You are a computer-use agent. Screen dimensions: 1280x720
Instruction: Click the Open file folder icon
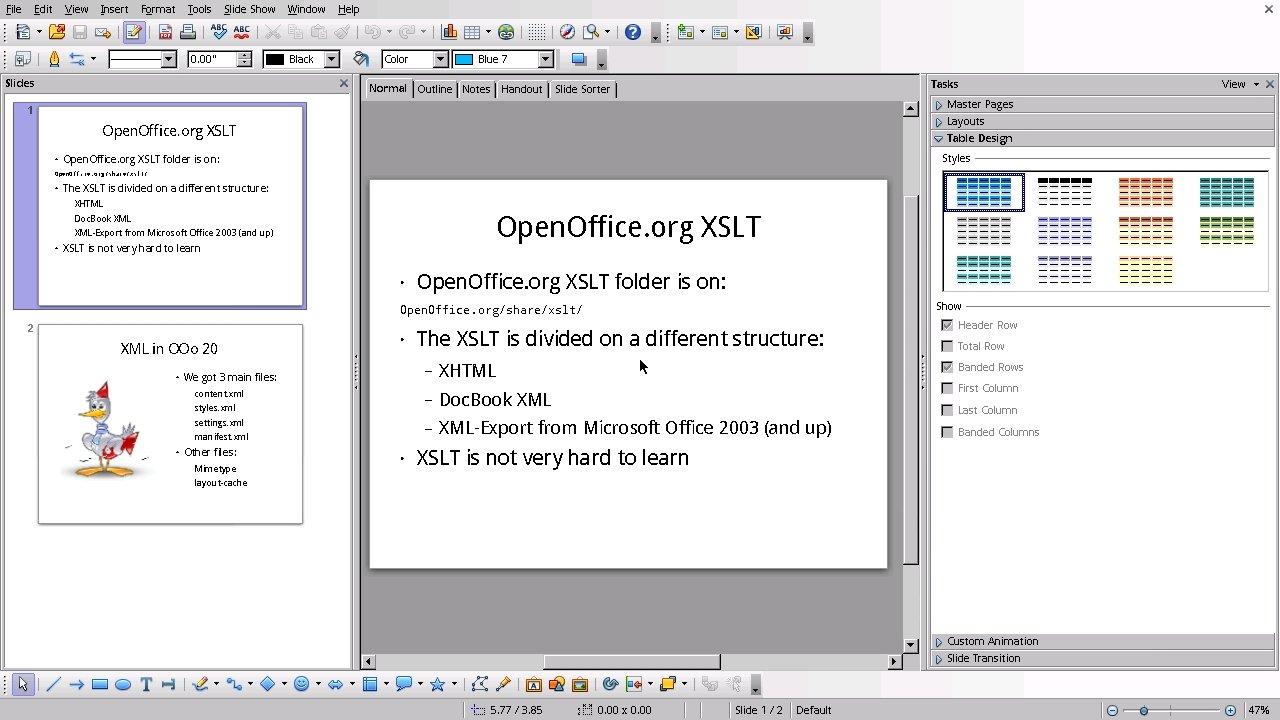click(57, 32)
